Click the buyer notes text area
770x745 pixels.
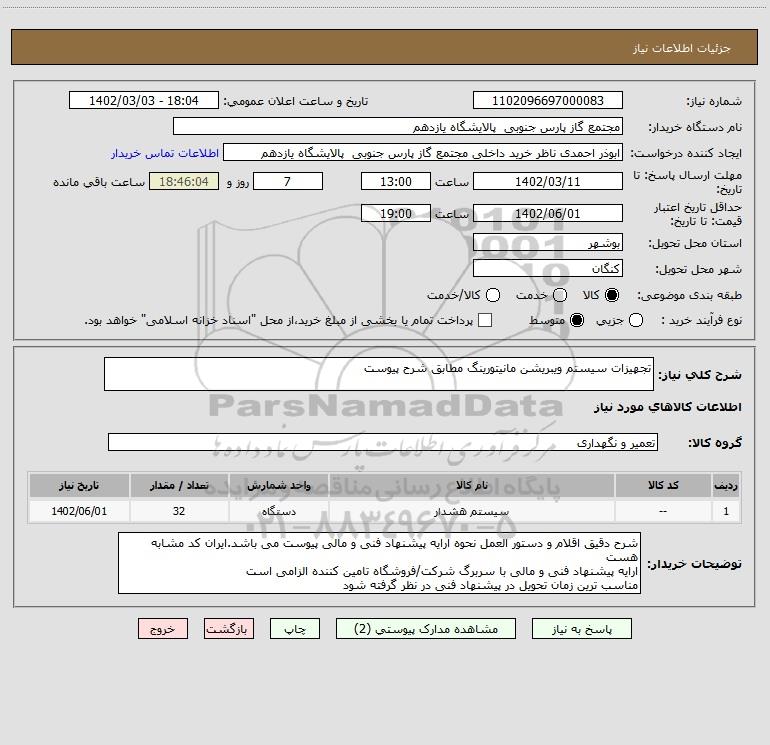click(x=379, y=563)
